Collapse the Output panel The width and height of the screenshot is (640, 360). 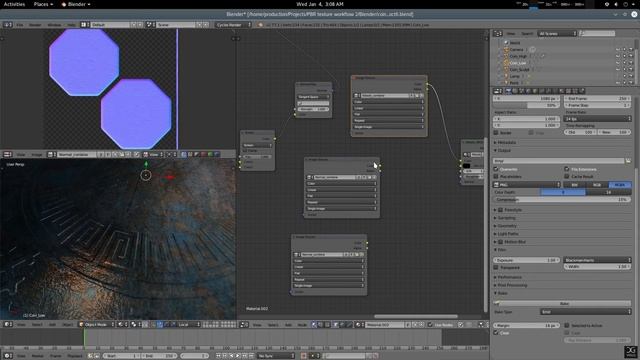pos(503,150)
